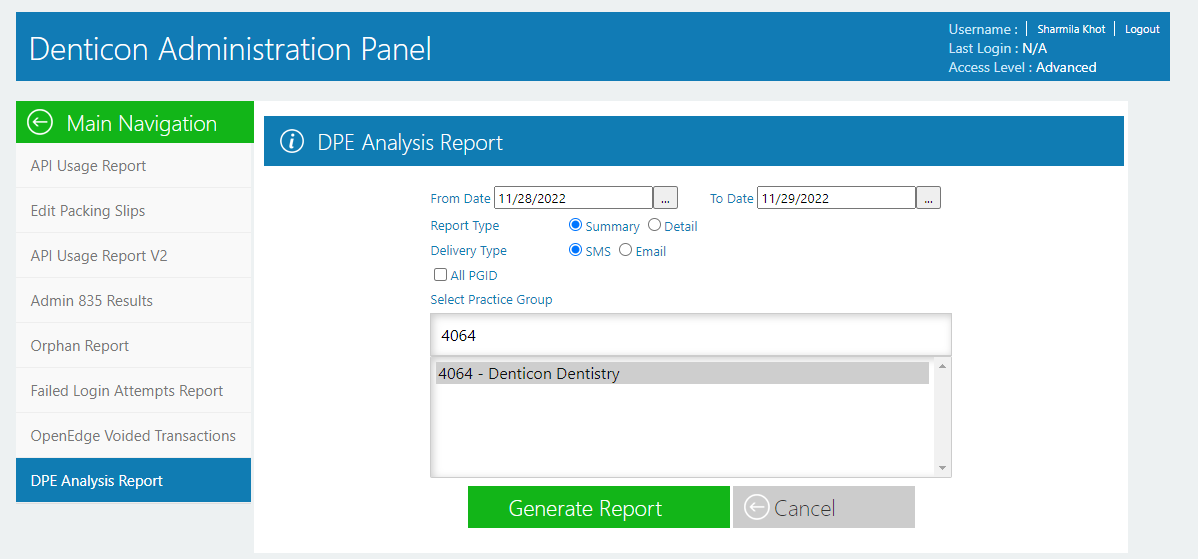Click the Main Navigation header
Image resolution: width=1198 pixels, height=559 pixels.
[x=134, y=122]
